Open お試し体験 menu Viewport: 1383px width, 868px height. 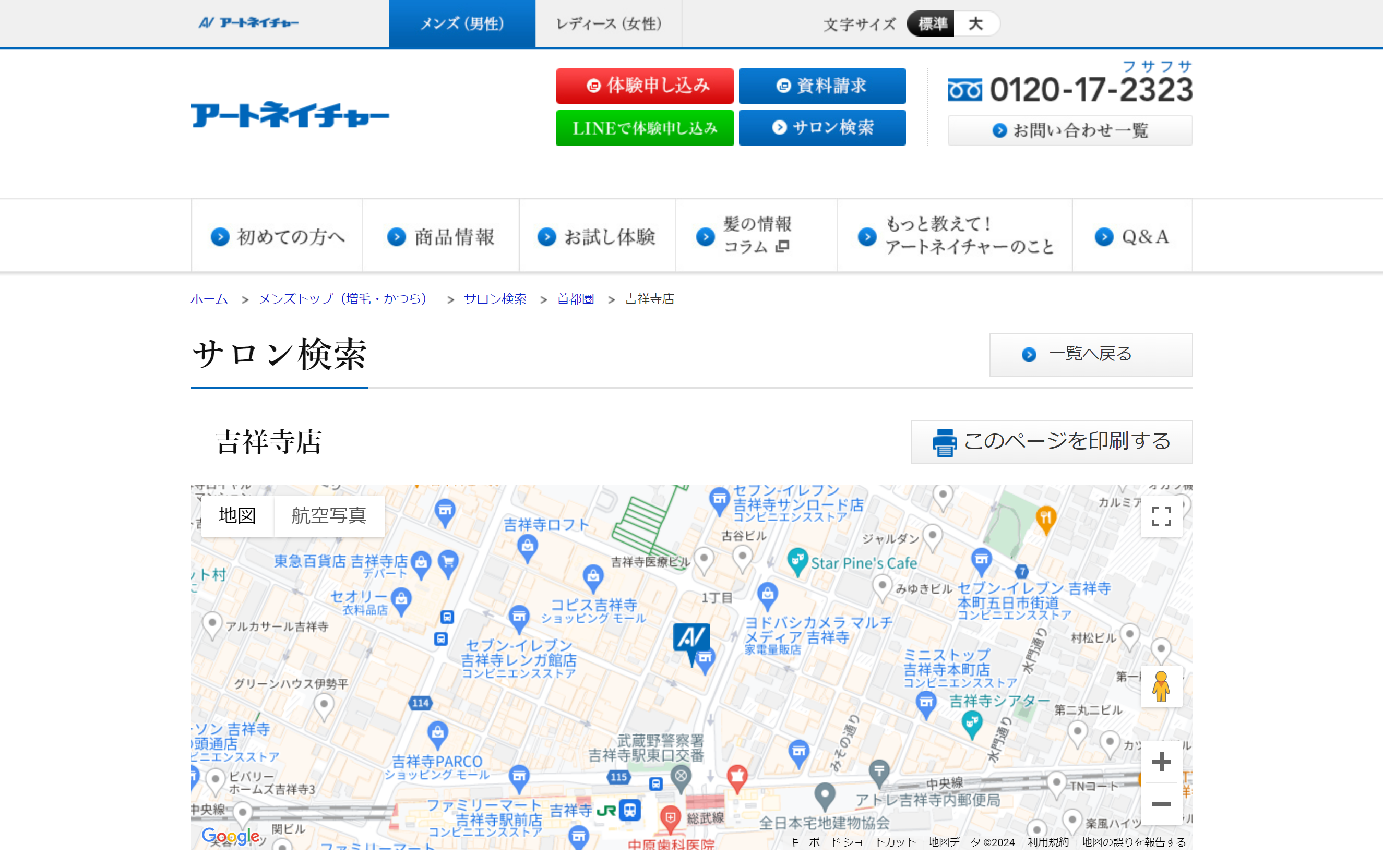tap(598, 236)
